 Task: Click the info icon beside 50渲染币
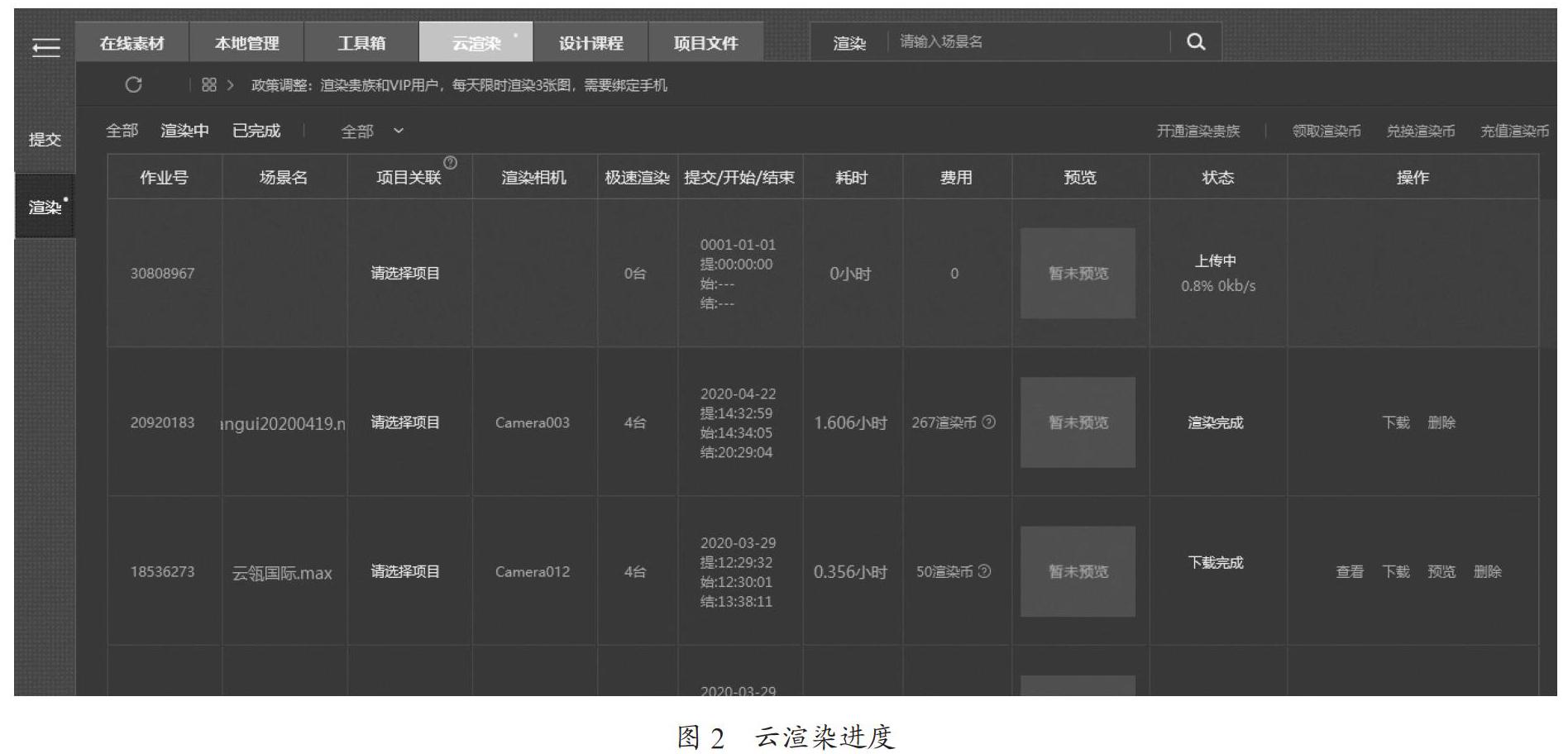coord(984,571)
